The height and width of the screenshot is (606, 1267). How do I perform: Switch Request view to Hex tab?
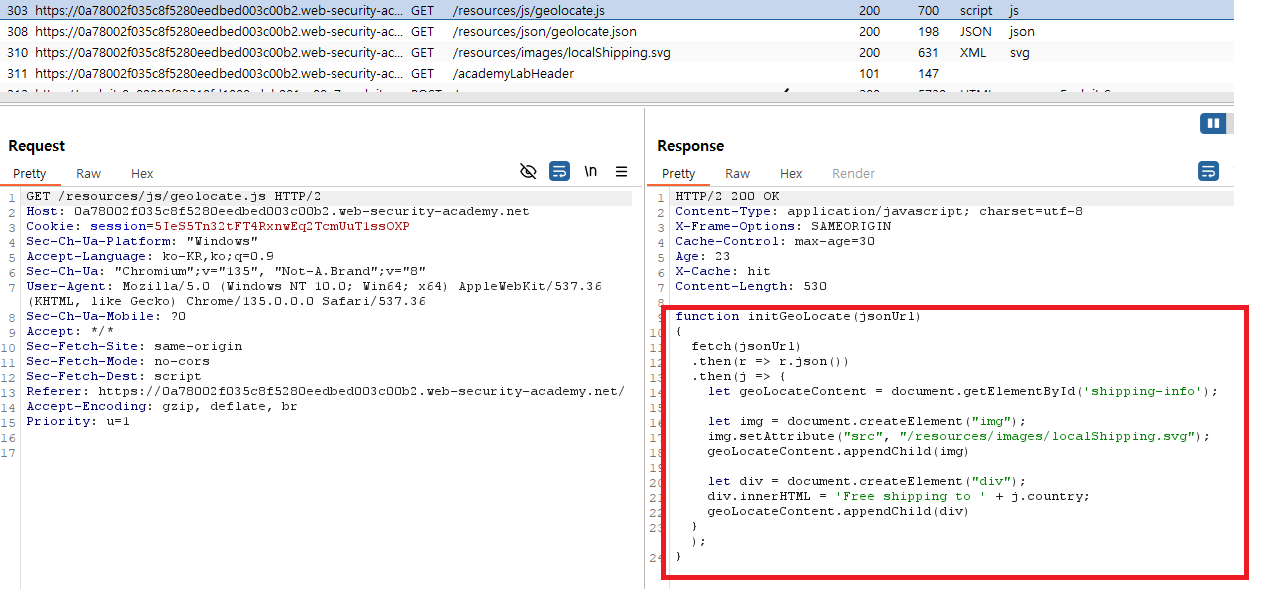(142, 174)
